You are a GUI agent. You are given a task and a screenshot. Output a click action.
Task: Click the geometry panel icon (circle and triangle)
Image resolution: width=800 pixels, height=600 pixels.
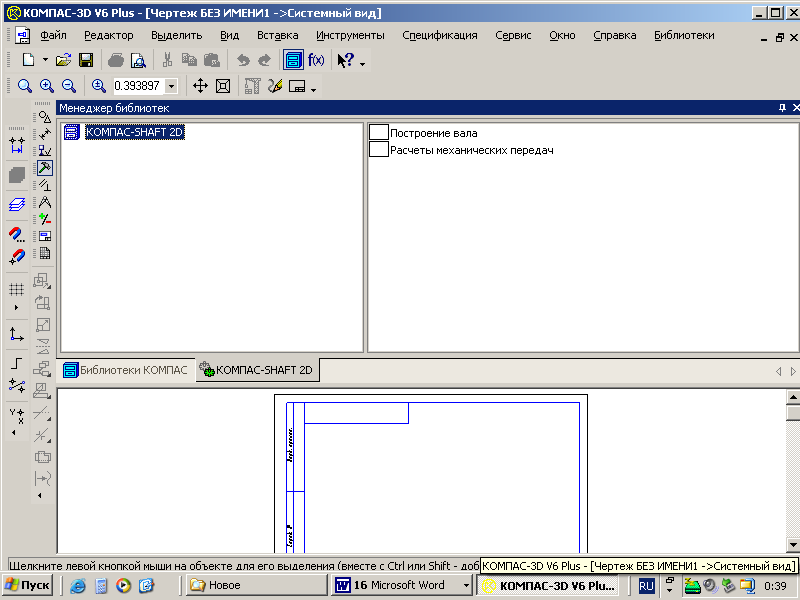[45, 117]
